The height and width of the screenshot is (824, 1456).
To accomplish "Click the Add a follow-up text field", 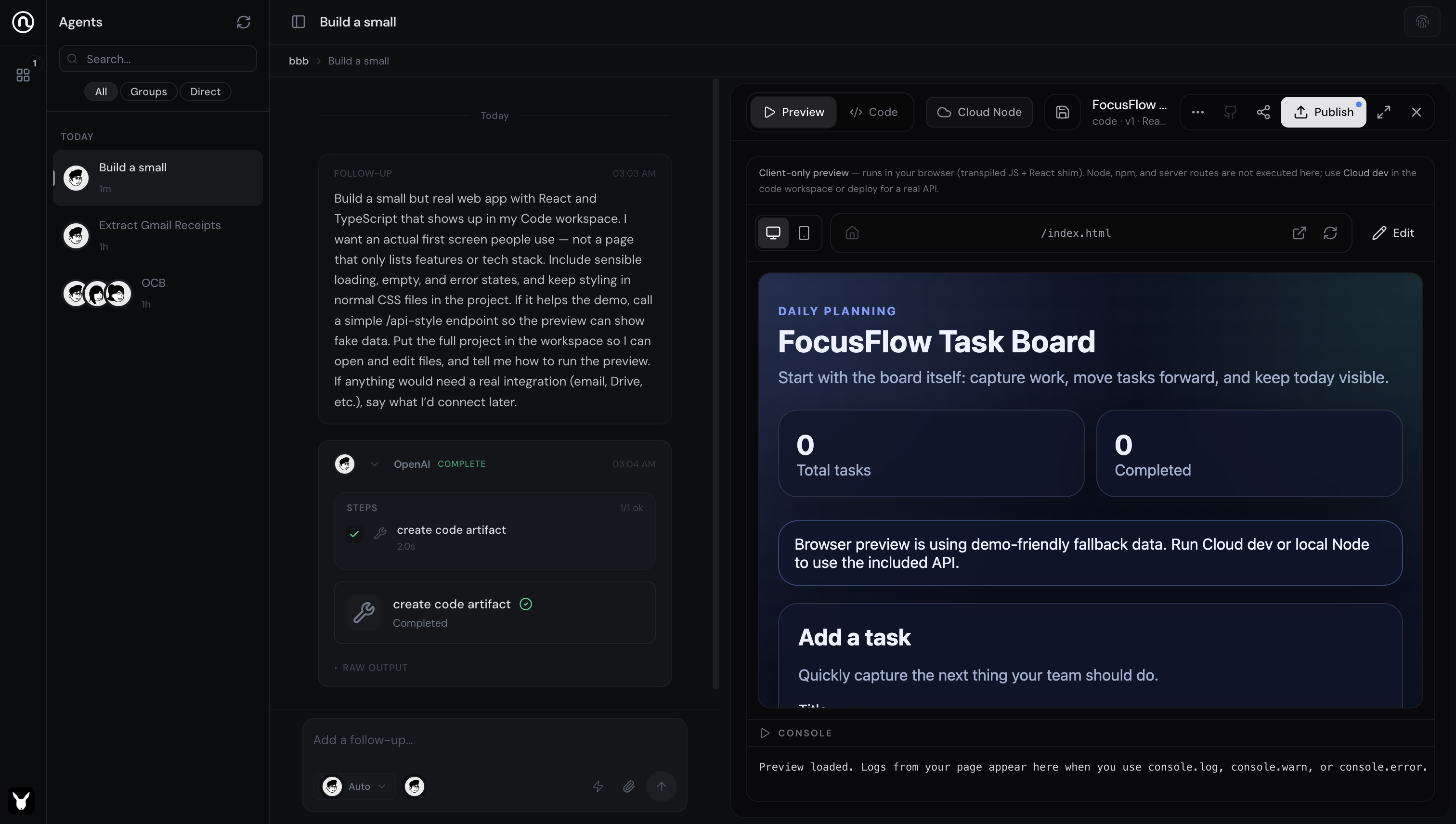I will coord(494,740).
